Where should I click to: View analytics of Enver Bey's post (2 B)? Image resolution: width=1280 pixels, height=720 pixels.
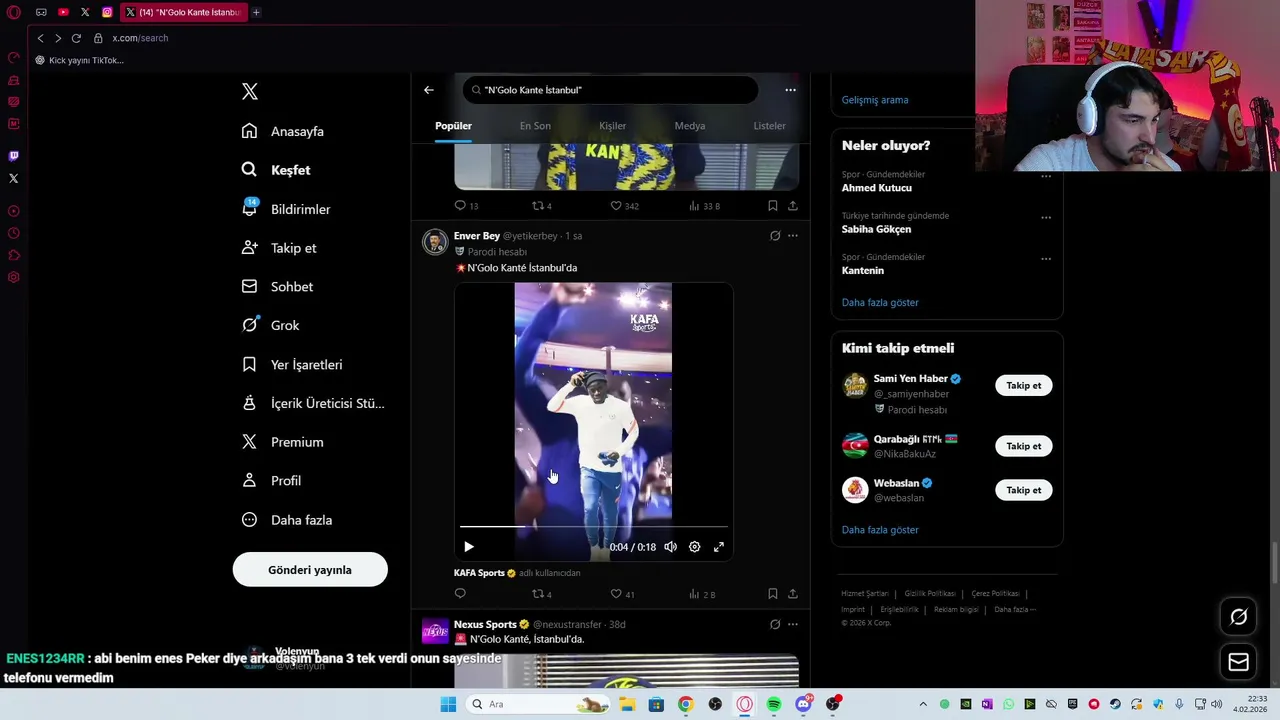(x=702, y=594)
